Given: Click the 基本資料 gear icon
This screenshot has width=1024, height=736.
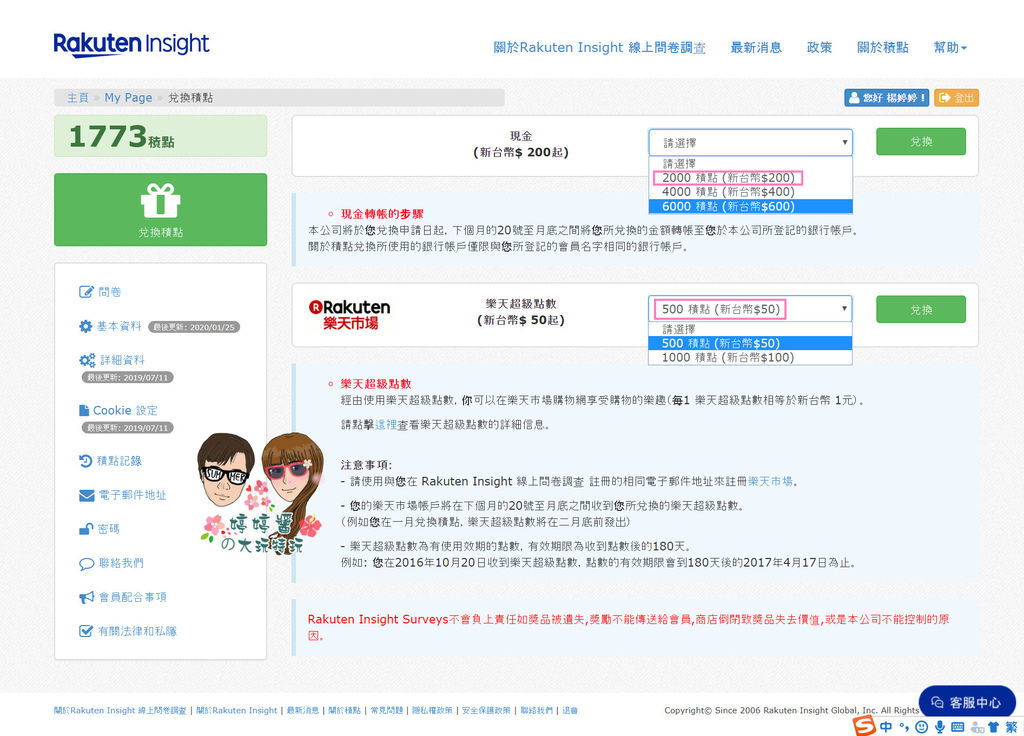Looking at the screenshot, I should [x=86, y=326].
